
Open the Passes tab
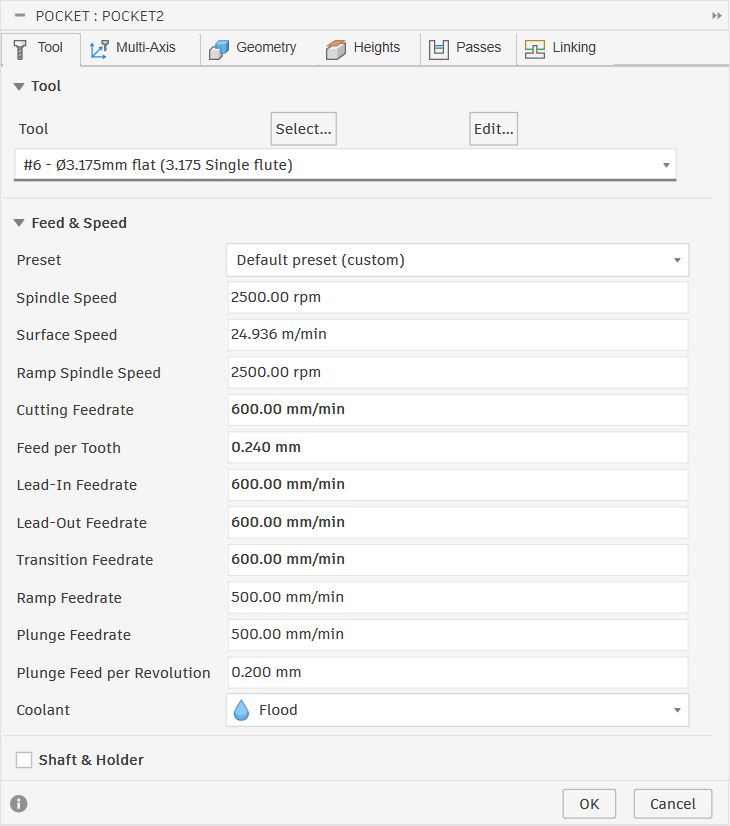(x=469, y=48)
